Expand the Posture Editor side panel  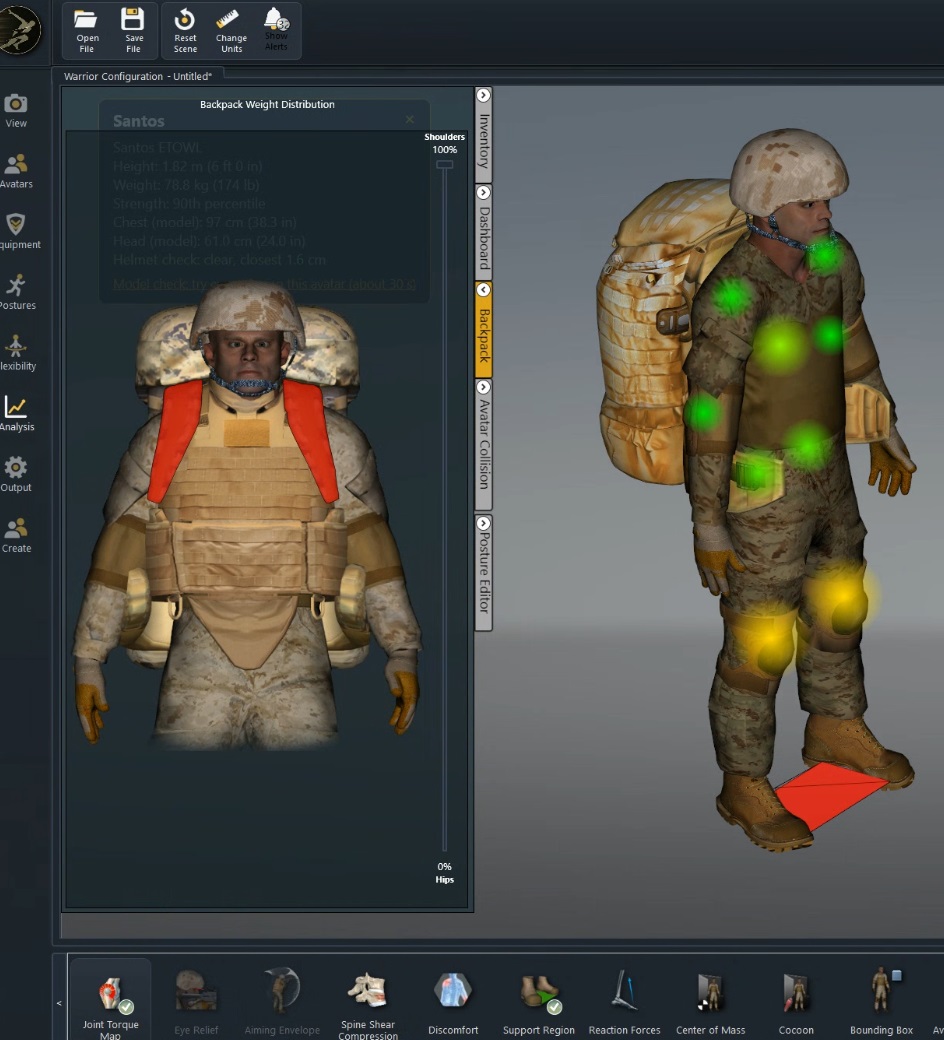point(484,572)
